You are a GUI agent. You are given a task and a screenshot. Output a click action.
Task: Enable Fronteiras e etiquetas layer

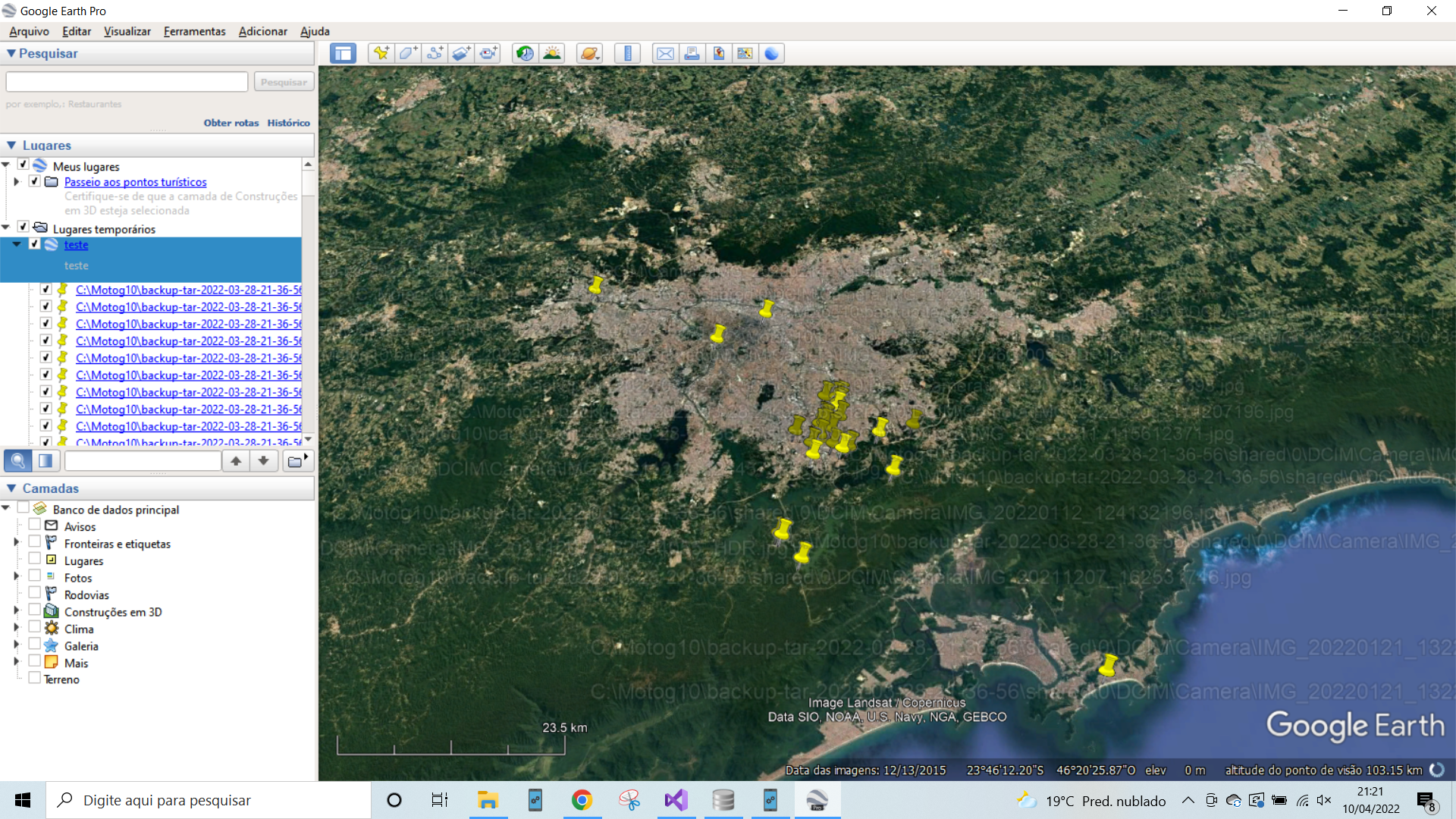click(34, 541)
